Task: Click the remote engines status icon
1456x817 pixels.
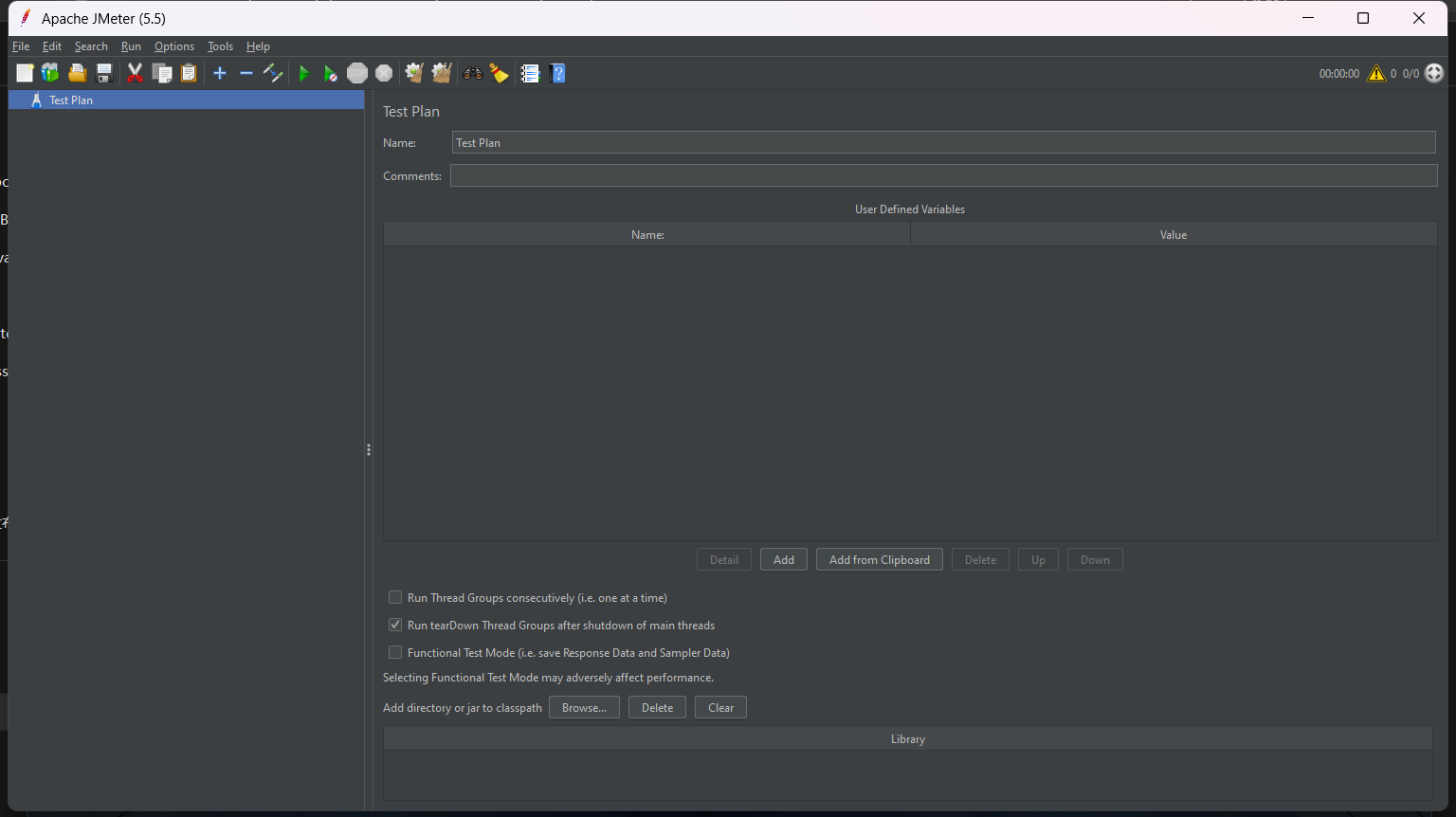Action: [1434, 73]
